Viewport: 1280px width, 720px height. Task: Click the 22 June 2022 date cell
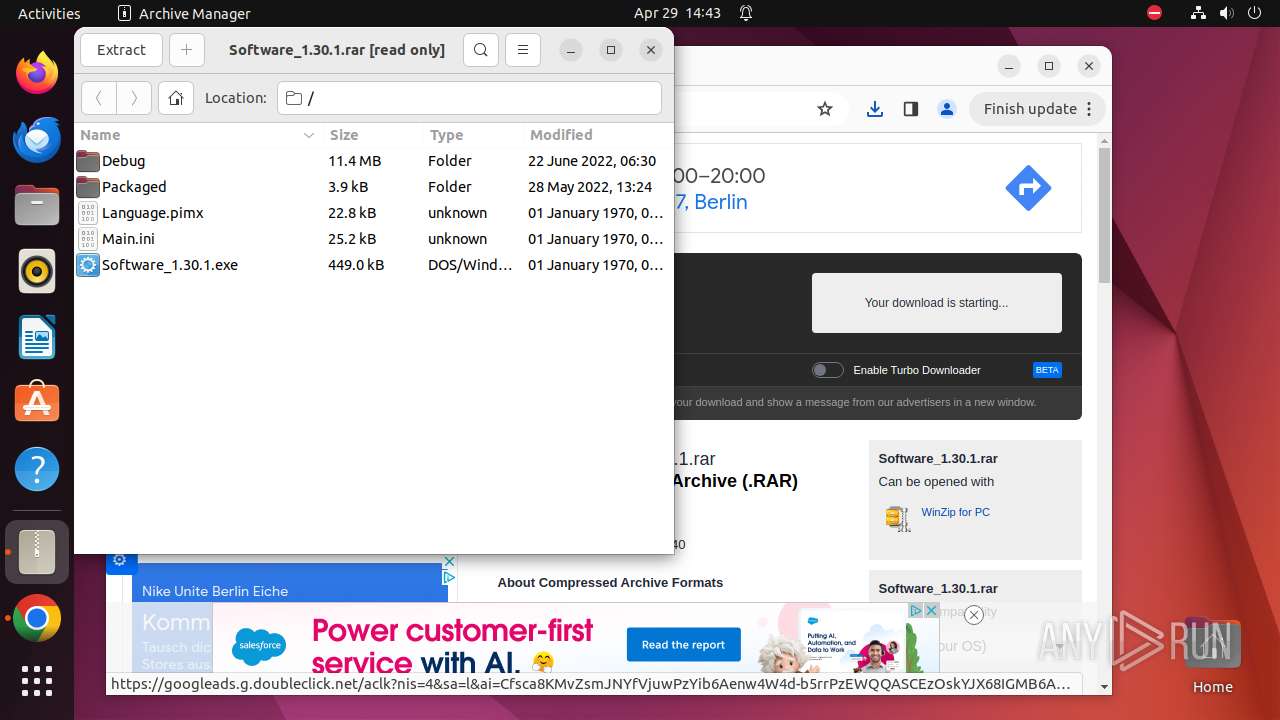point(592,161)
